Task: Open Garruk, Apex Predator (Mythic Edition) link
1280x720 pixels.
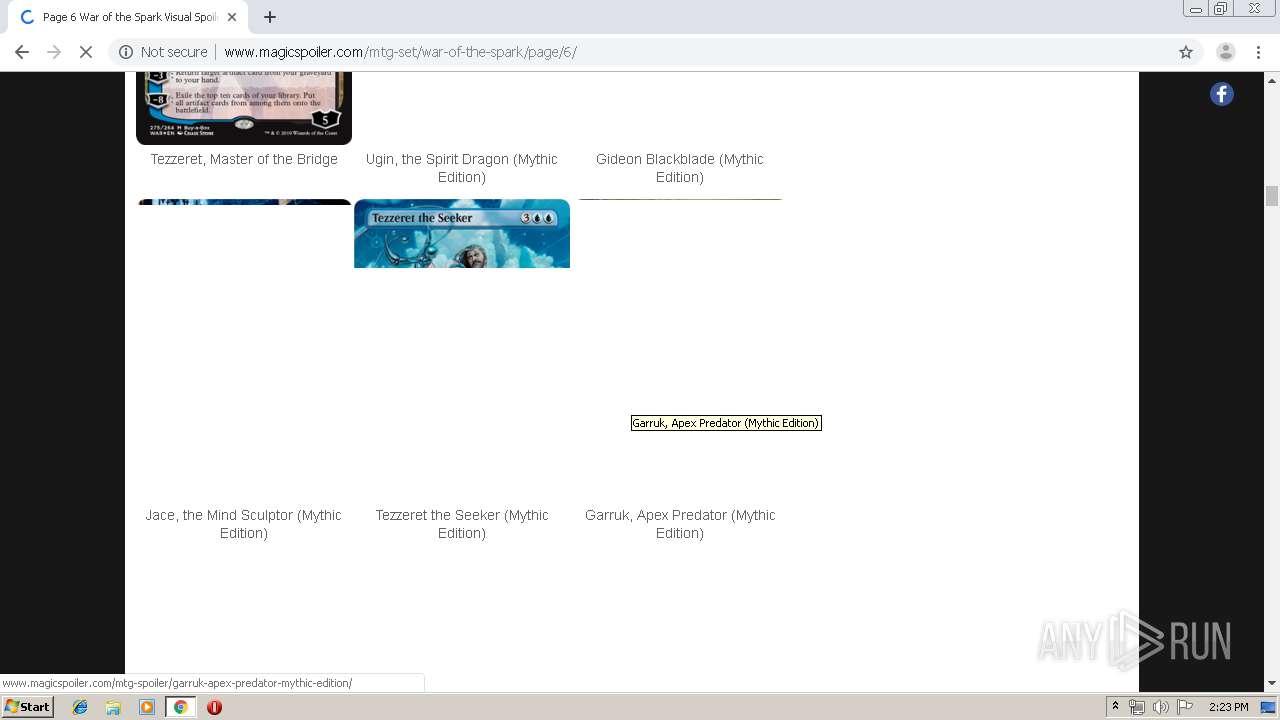Action: [680, 524]
